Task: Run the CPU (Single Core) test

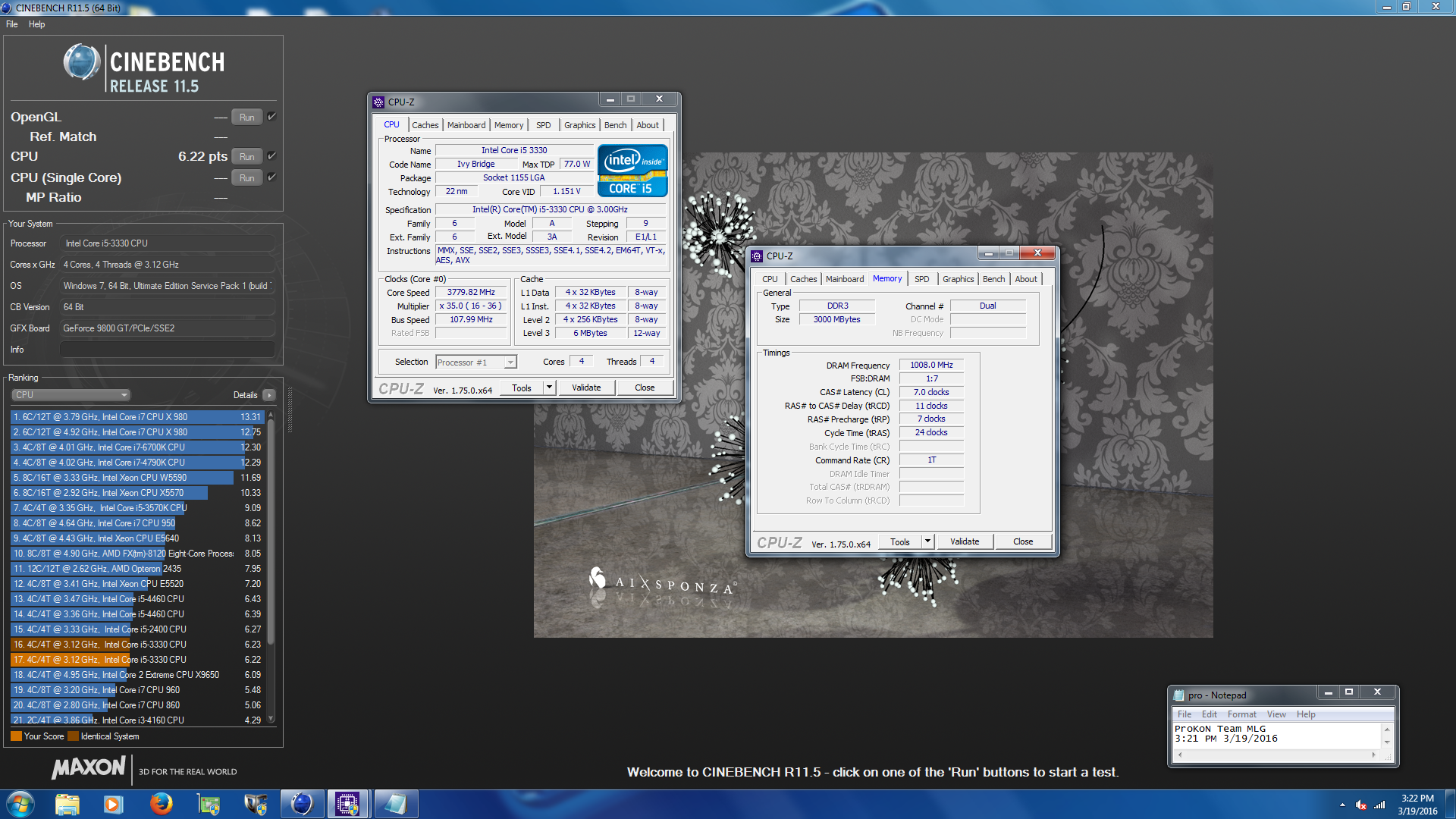Action: click(x=246, y=178)
